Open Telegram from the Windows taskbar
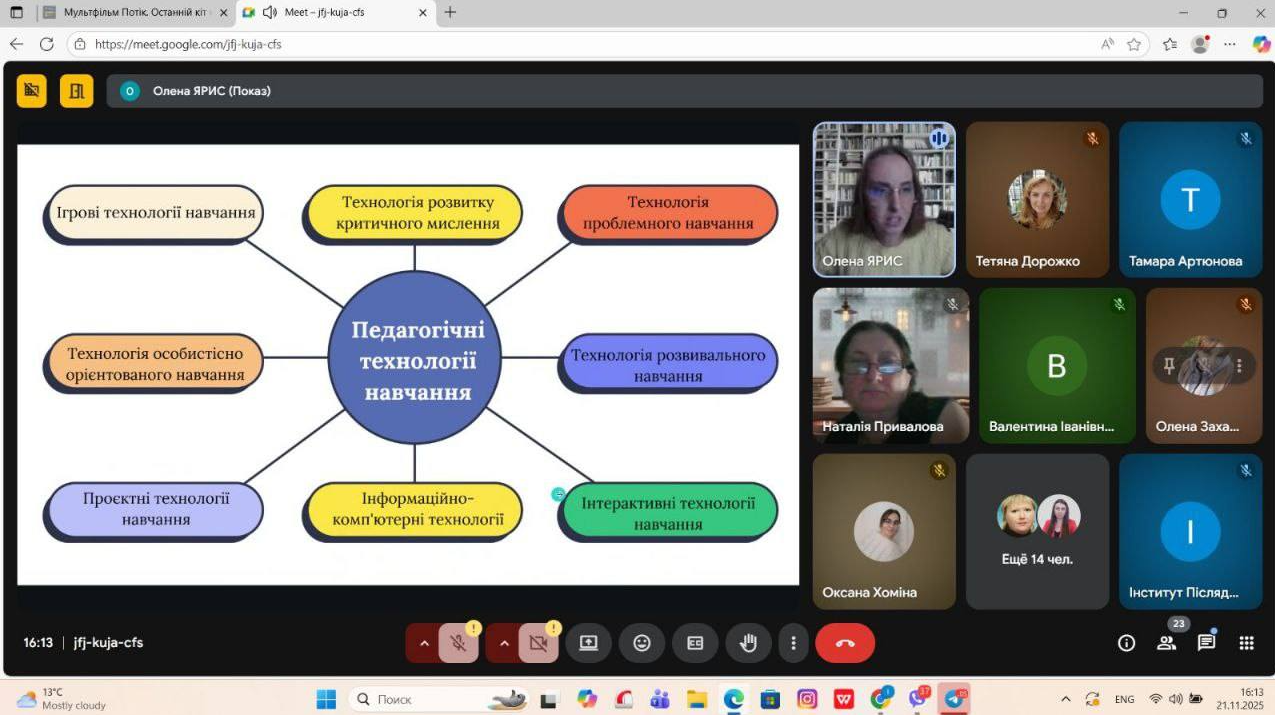 pyautogui.click(x=956, y=699)
